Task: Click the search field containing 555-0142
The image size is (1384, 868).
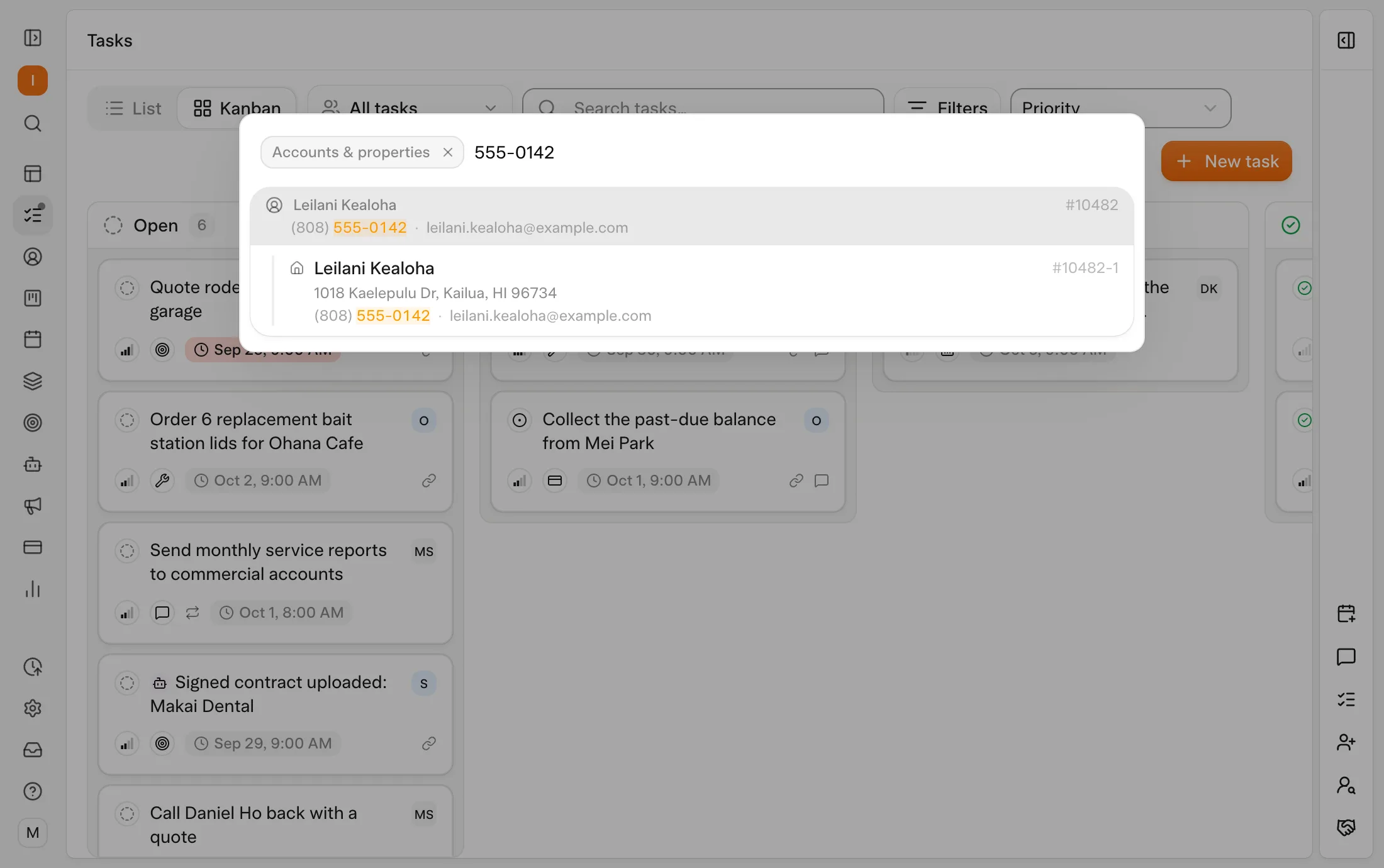Action: pyautogui.click(x=799, y=152)
